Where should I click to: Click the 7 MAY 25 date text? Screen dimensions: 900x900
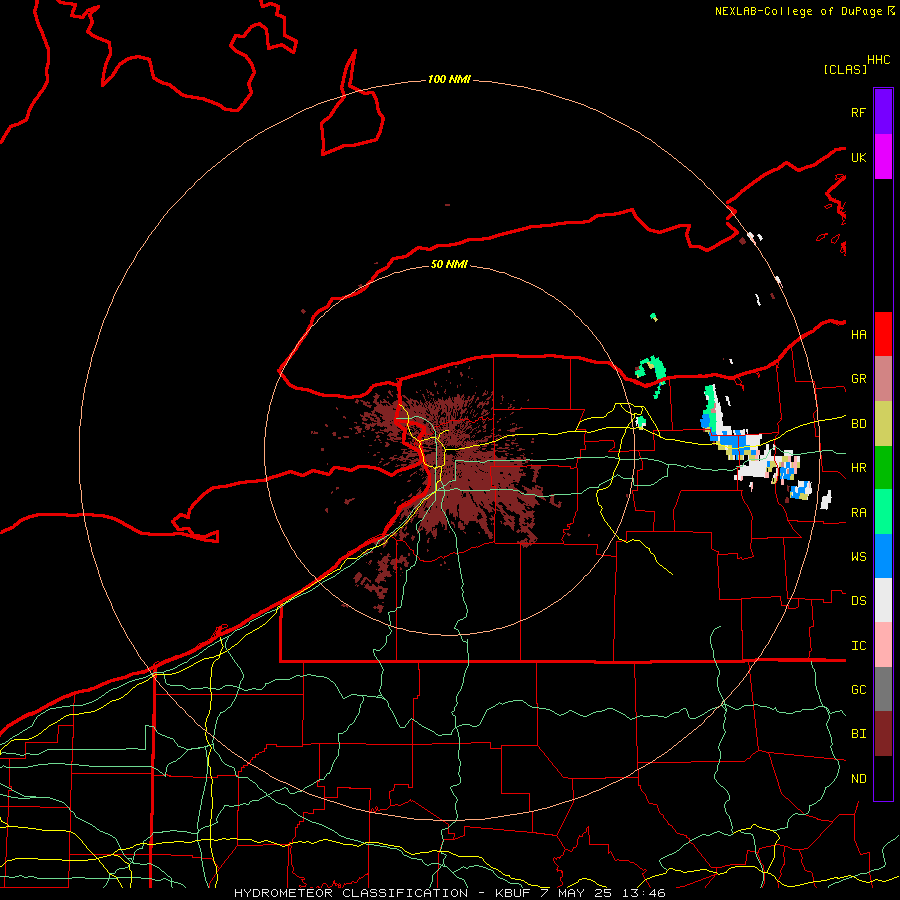coord(576,893)
